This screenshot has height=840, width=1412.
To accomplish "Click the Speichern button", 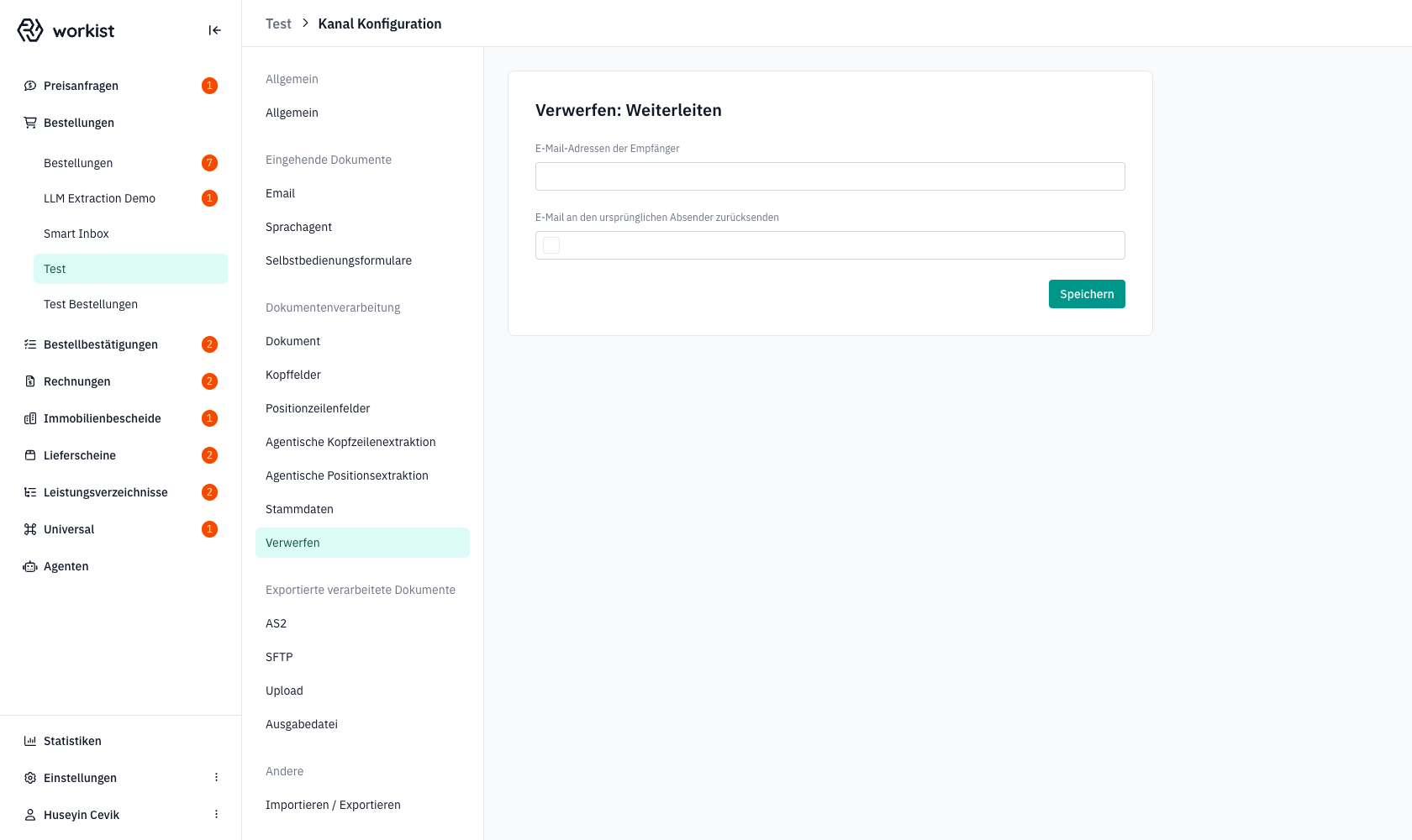I will pos(1087,294).
